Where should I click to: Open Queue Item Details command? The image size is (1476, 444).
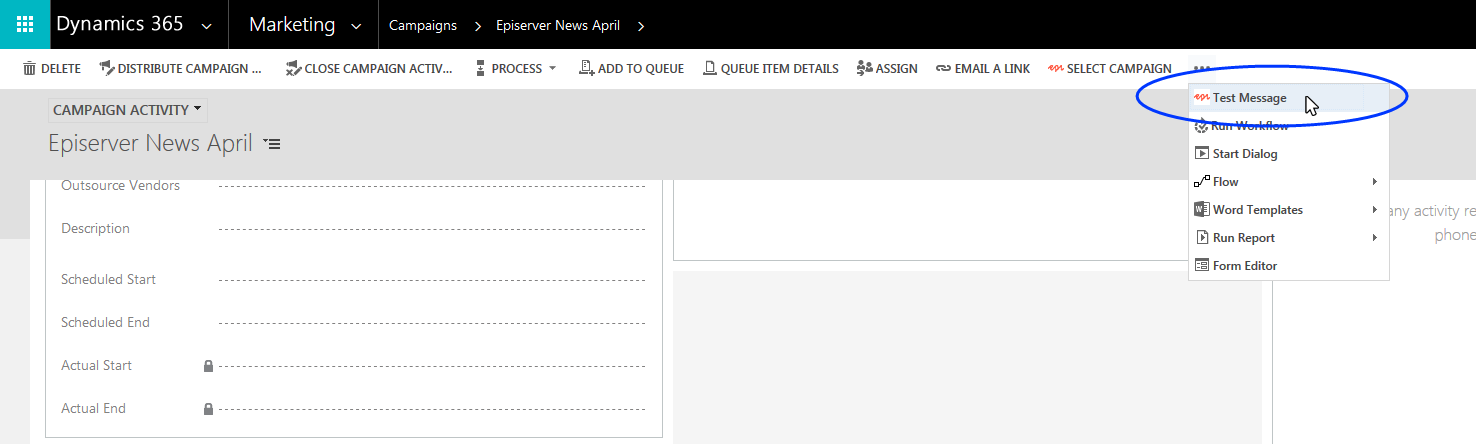click(x=710, y=69)
